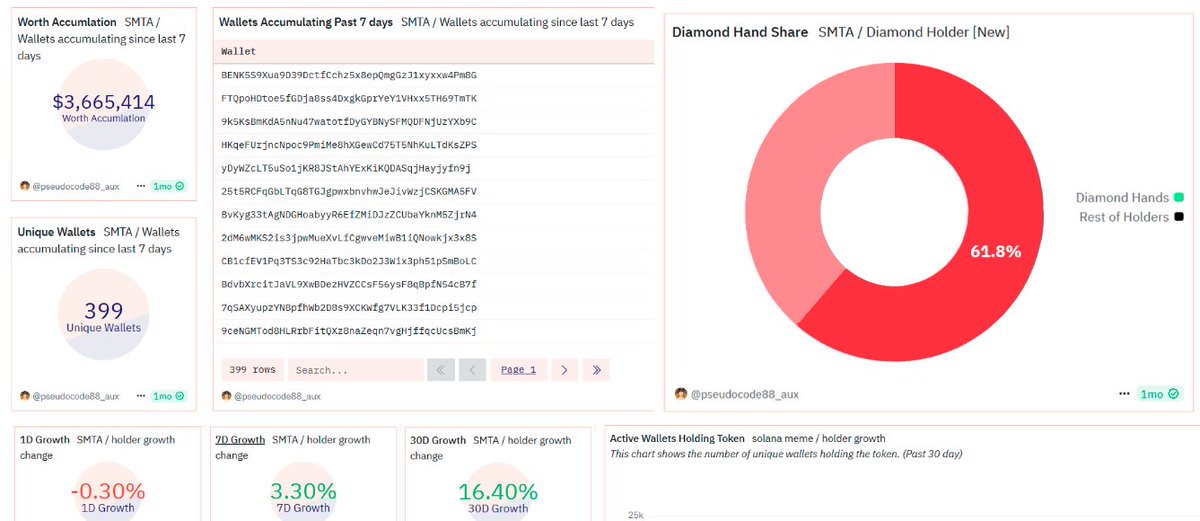
Task: Open @pseudocode88_aux profile on Diamond Hand Share card
Action: coord(745,395)
